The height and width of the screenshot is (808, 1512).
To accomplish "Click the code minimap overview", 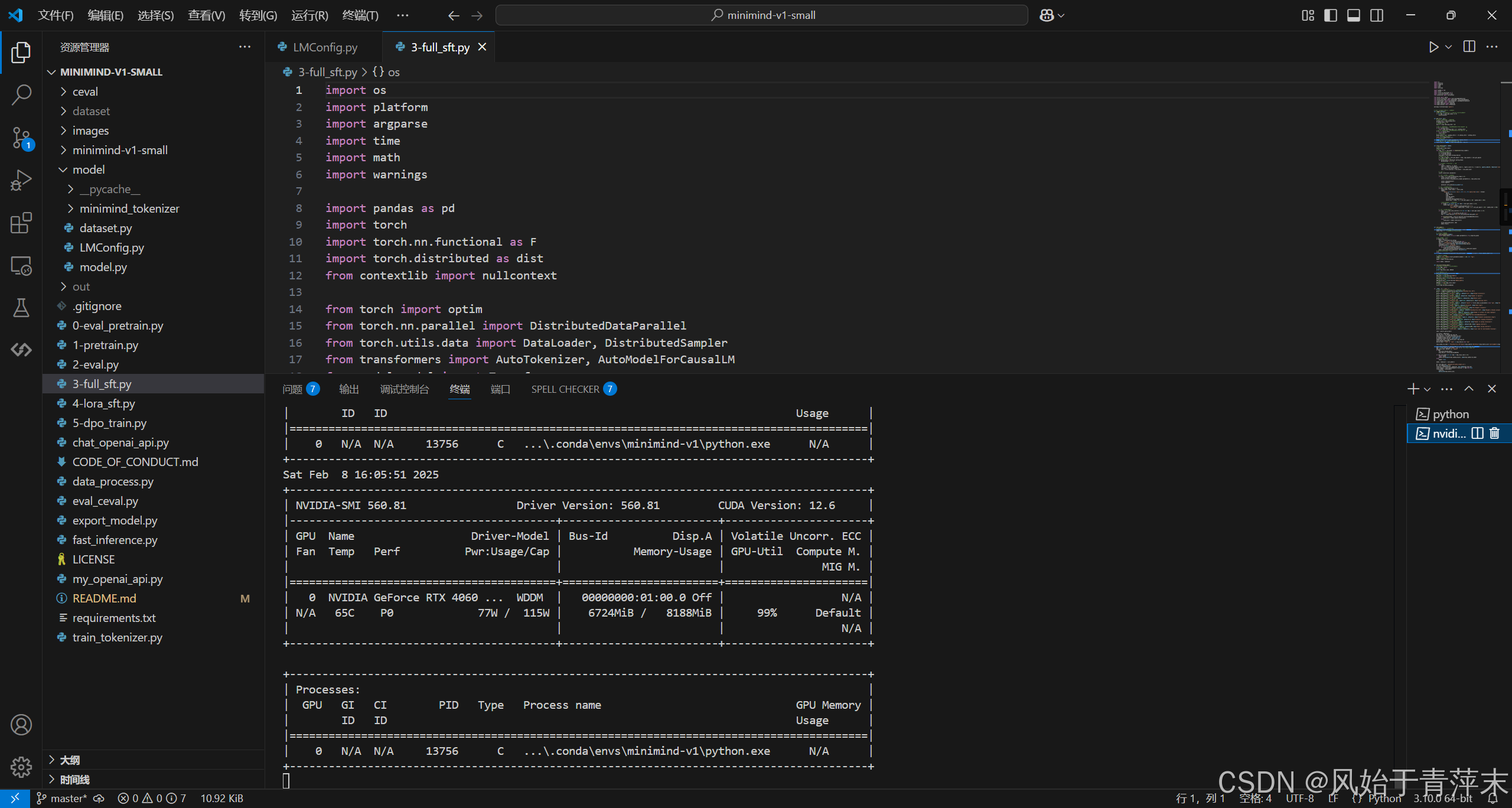I will point(1467,227).
